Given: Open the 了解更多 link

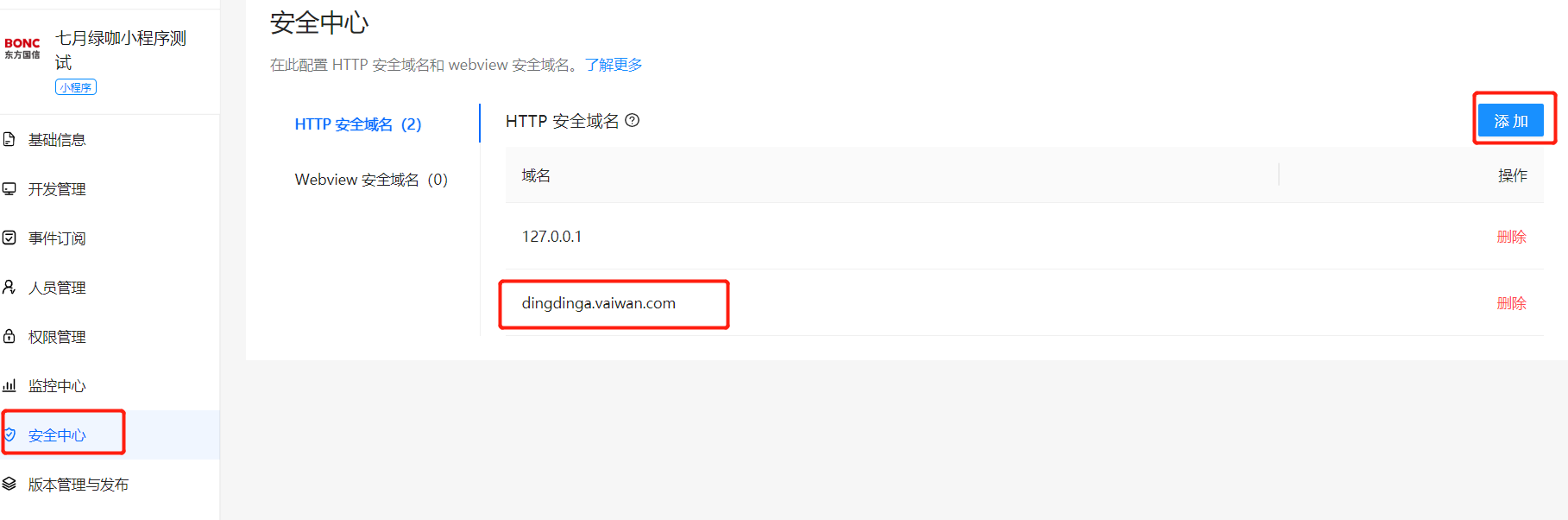Looking at the screenshot, I should point(614,65).
